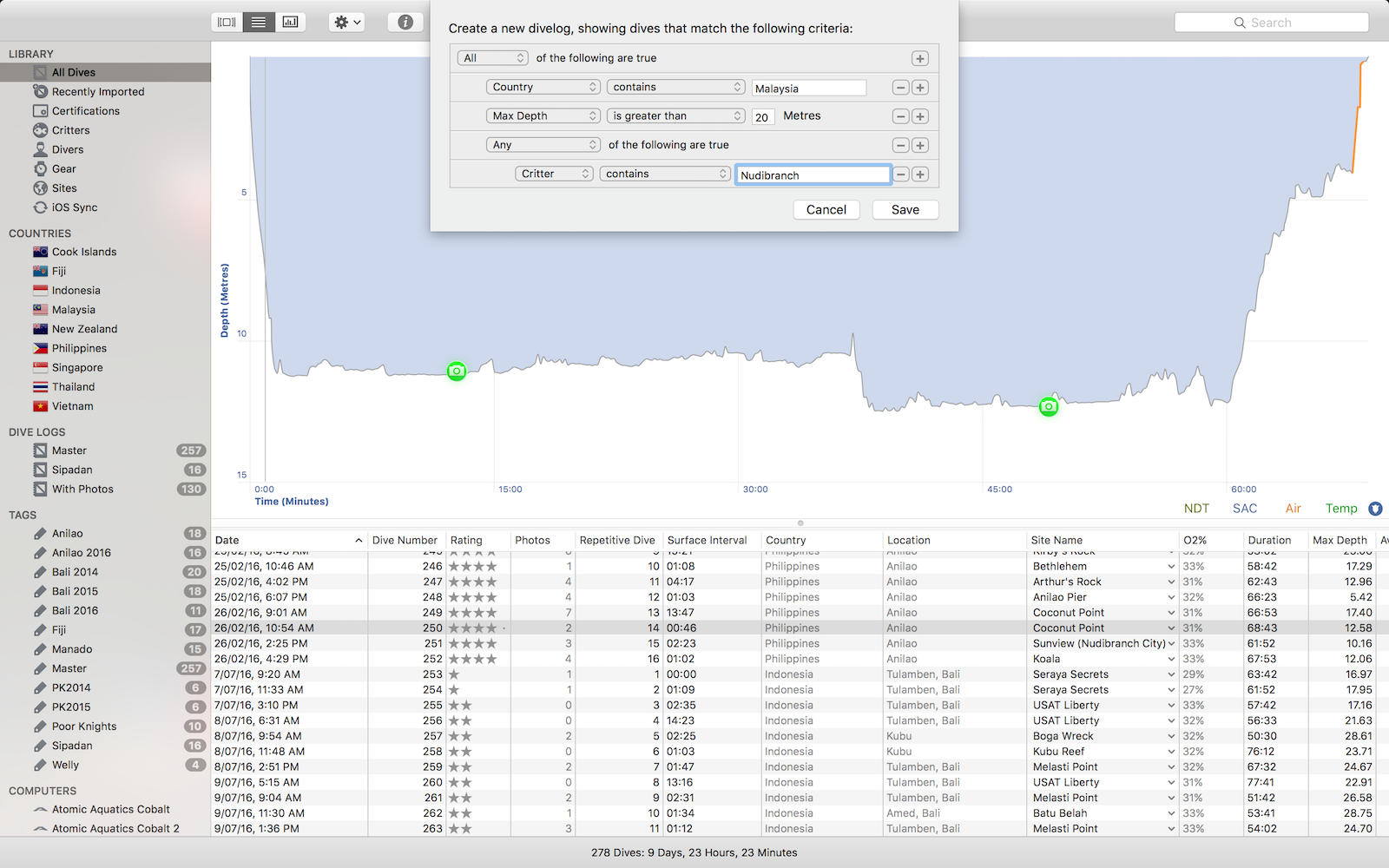This screenshot has height=868, width=1389.
Task: Open the 'is greater than' operator dropdown
Action: [x=676, y=116]
